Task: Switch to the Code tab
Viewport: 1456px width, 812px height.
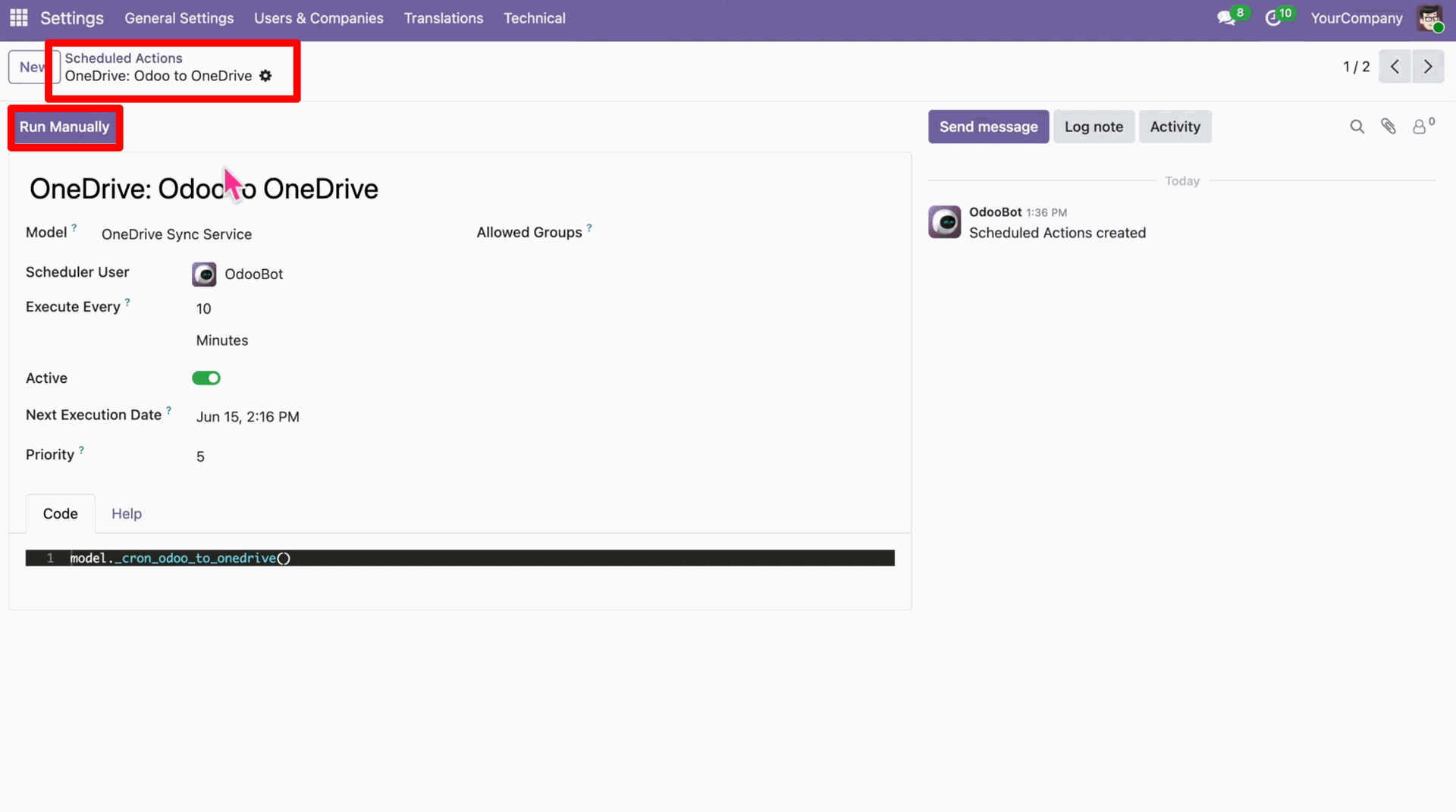Action: coord(61,514)
